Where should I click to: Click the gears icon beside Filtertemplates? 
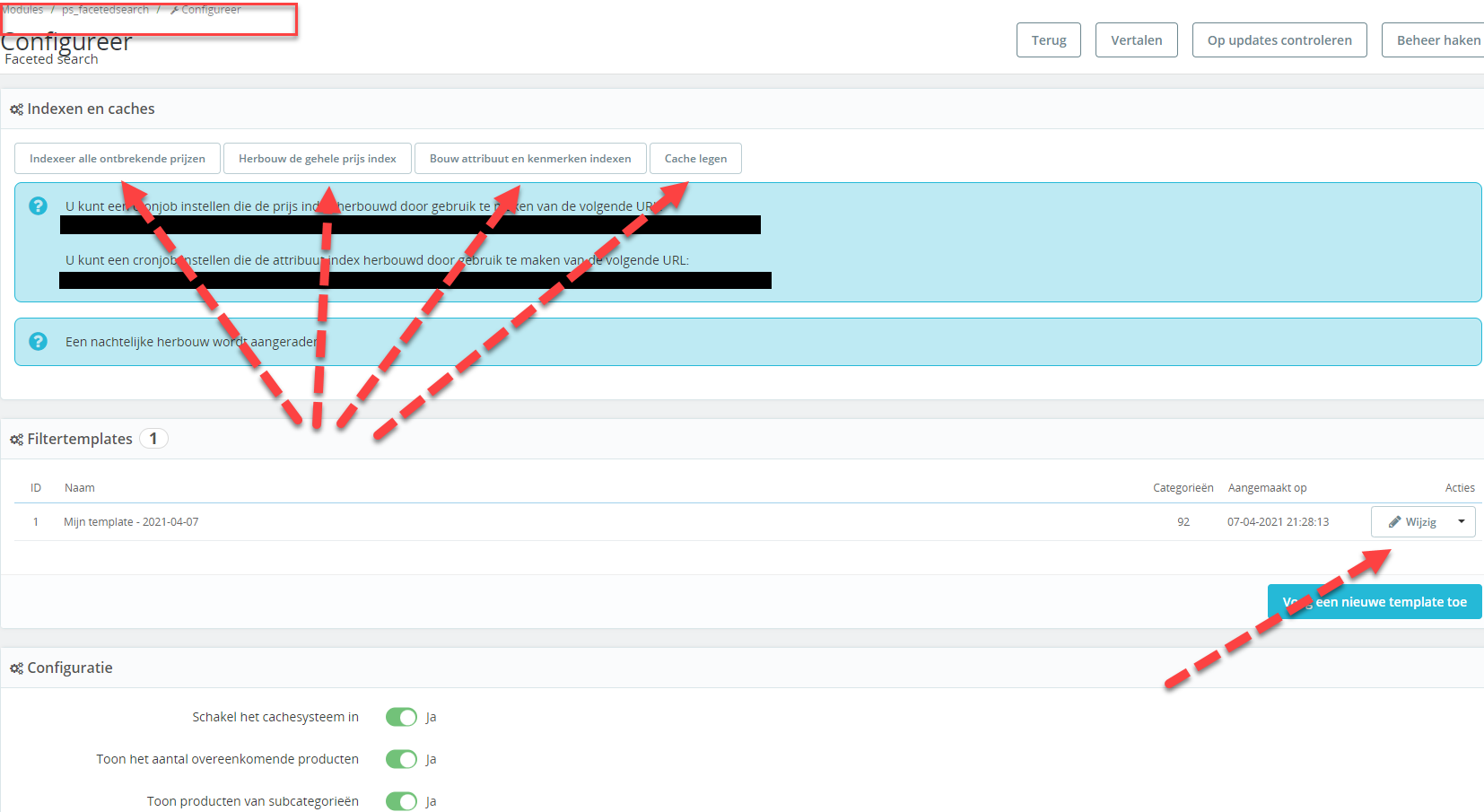(x=16, y=440)
